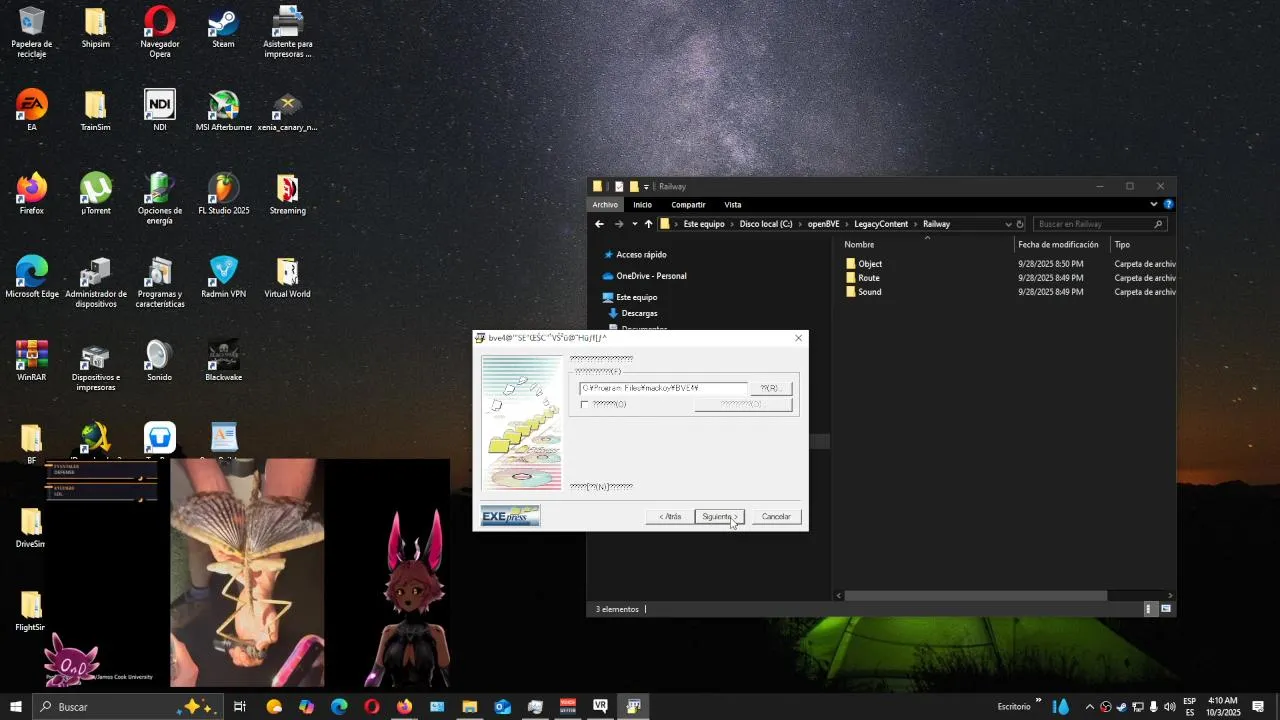The width and height of the screenshot is (1280, 720).
Task: Click the Explorer up-one-level arrow
Action: click(648, 224)
